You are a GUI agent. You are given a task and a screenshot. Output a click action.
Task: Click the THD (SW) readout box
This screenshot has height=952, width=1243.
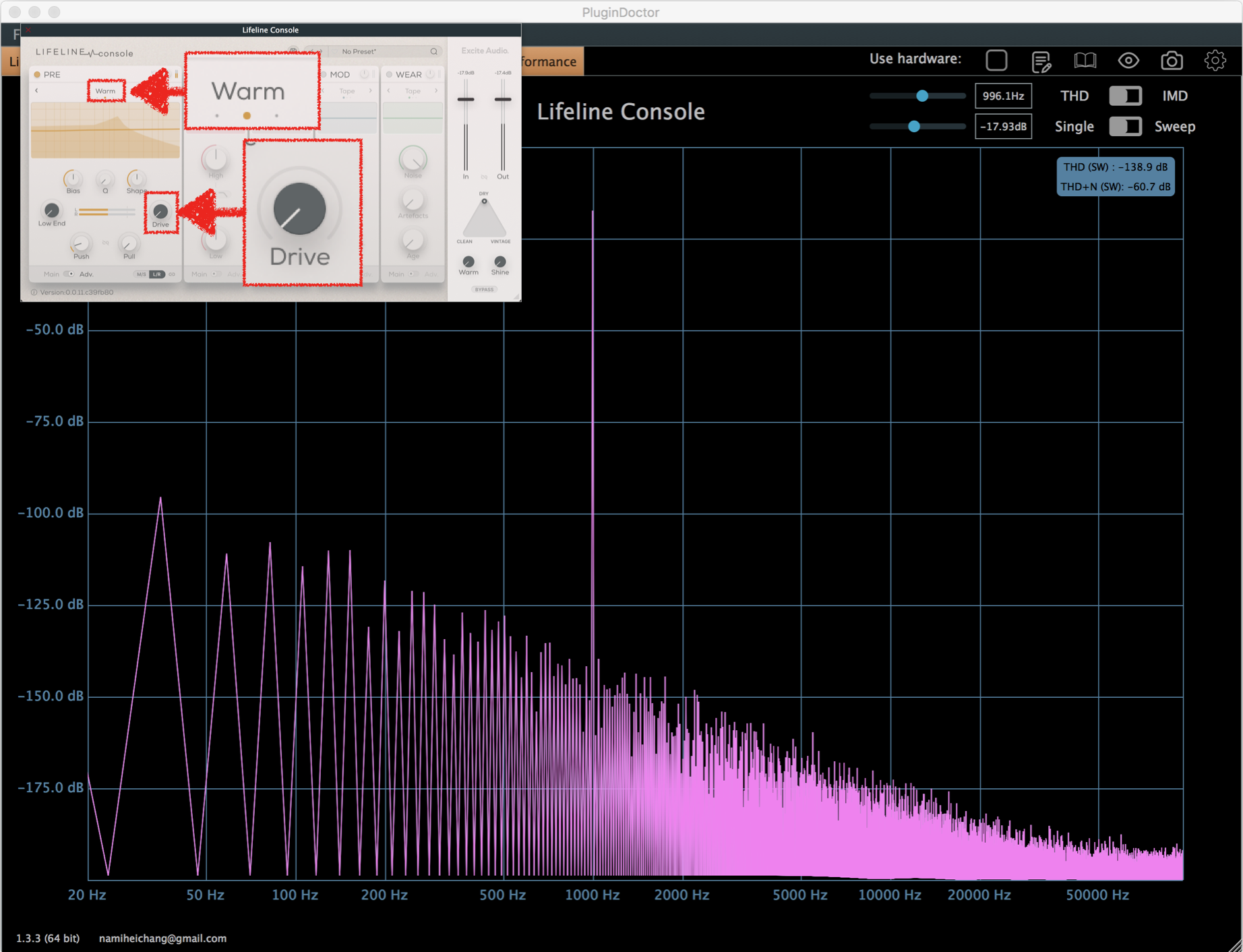1116,176
